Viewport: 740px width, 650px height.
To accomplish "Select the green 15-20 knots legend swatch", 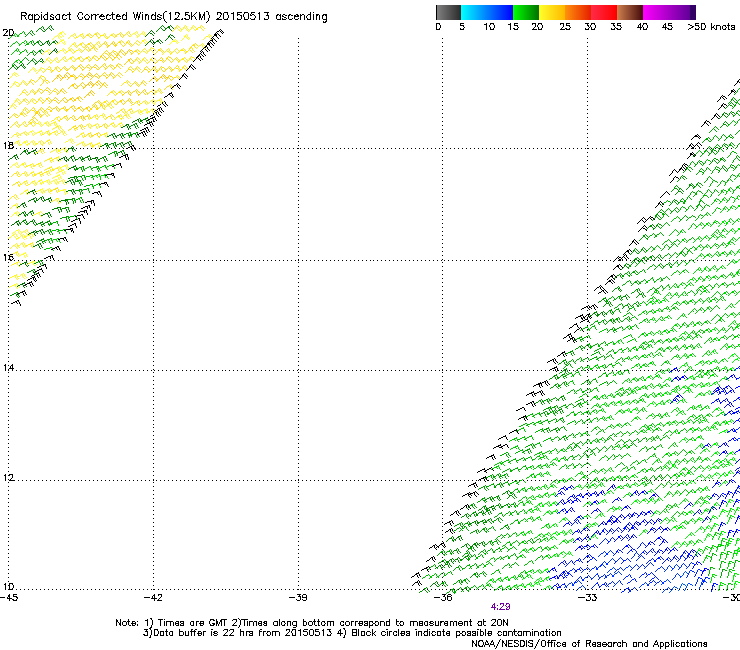I will tap(526, 12).
